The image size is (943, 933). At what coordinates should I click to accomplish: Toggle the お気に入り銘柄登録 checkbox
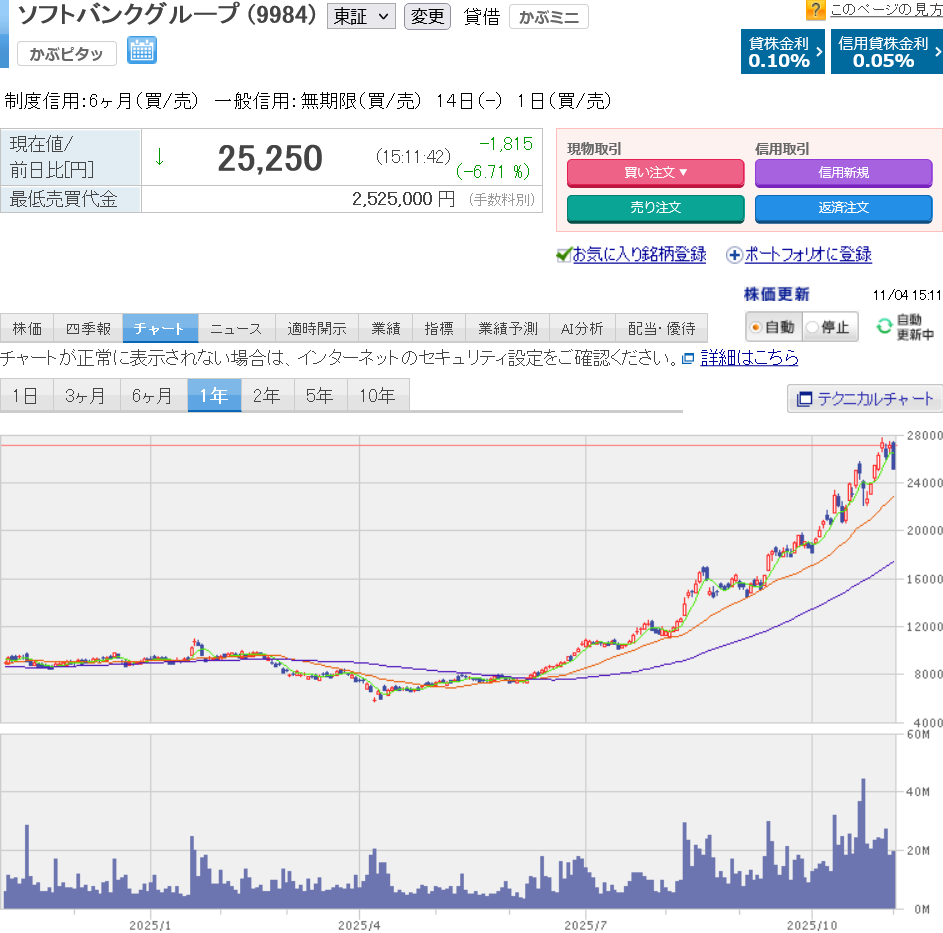(563, 255)
